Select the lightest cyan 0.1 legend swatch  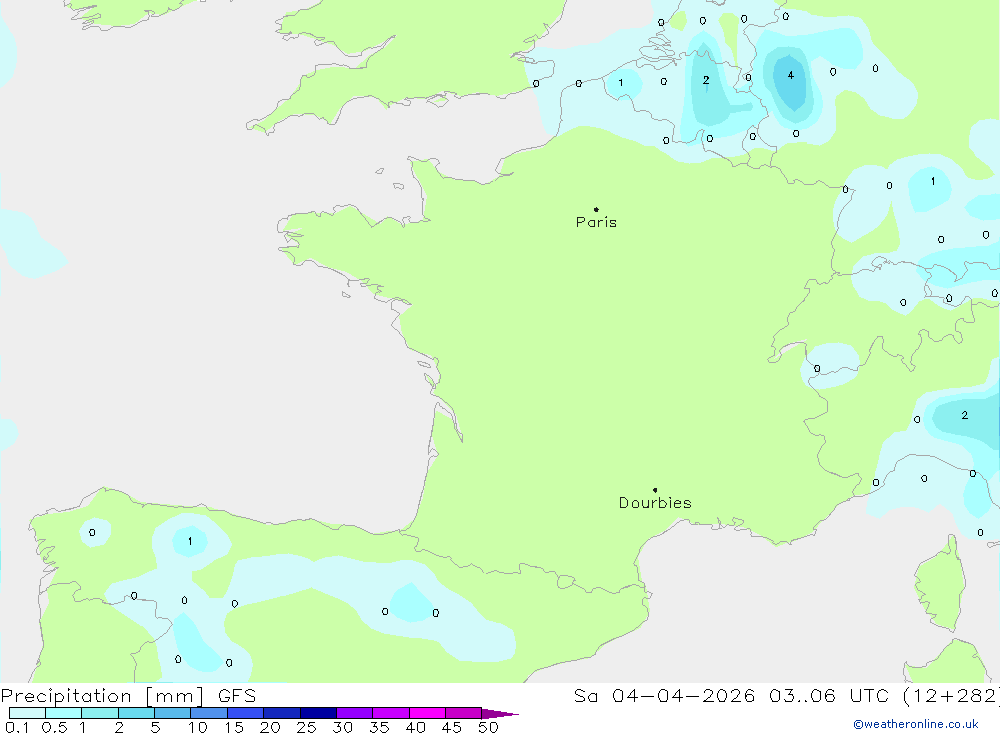point(27,713)
